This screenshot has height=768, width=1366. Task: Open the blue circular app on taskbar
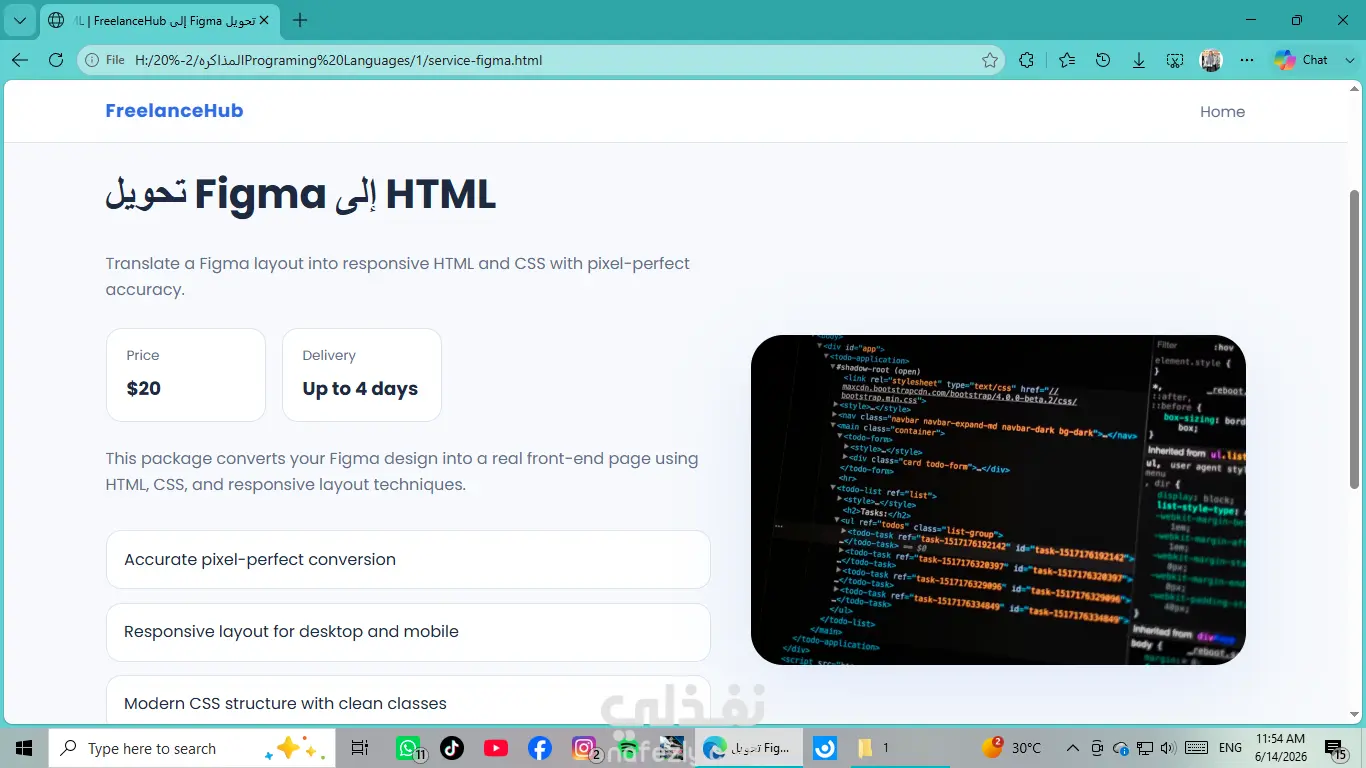click(x=825, y=748)
